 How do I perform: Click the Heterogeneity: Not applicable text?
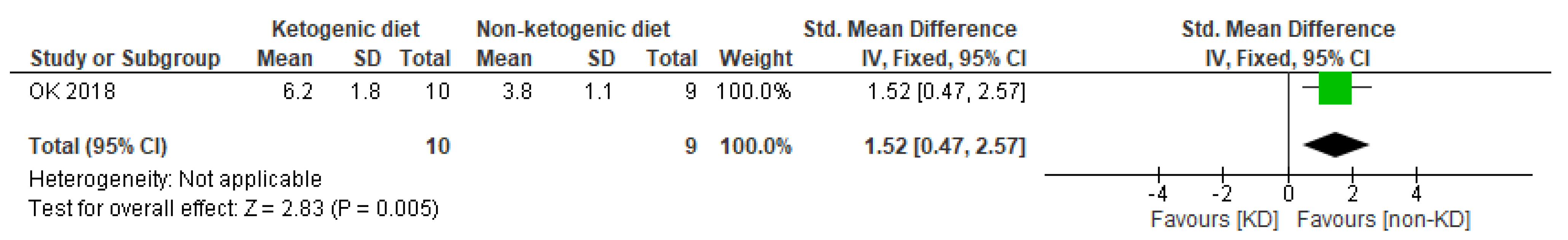coord(175,179)
